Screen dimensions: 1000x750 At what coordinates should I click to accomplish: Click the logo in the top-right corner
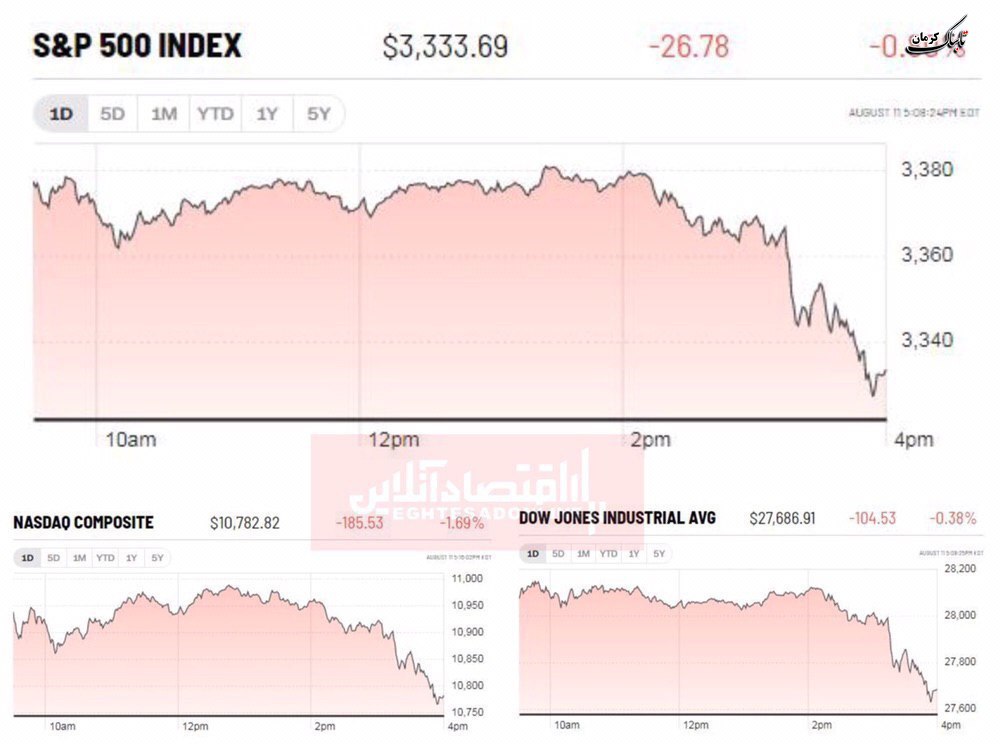938,38
